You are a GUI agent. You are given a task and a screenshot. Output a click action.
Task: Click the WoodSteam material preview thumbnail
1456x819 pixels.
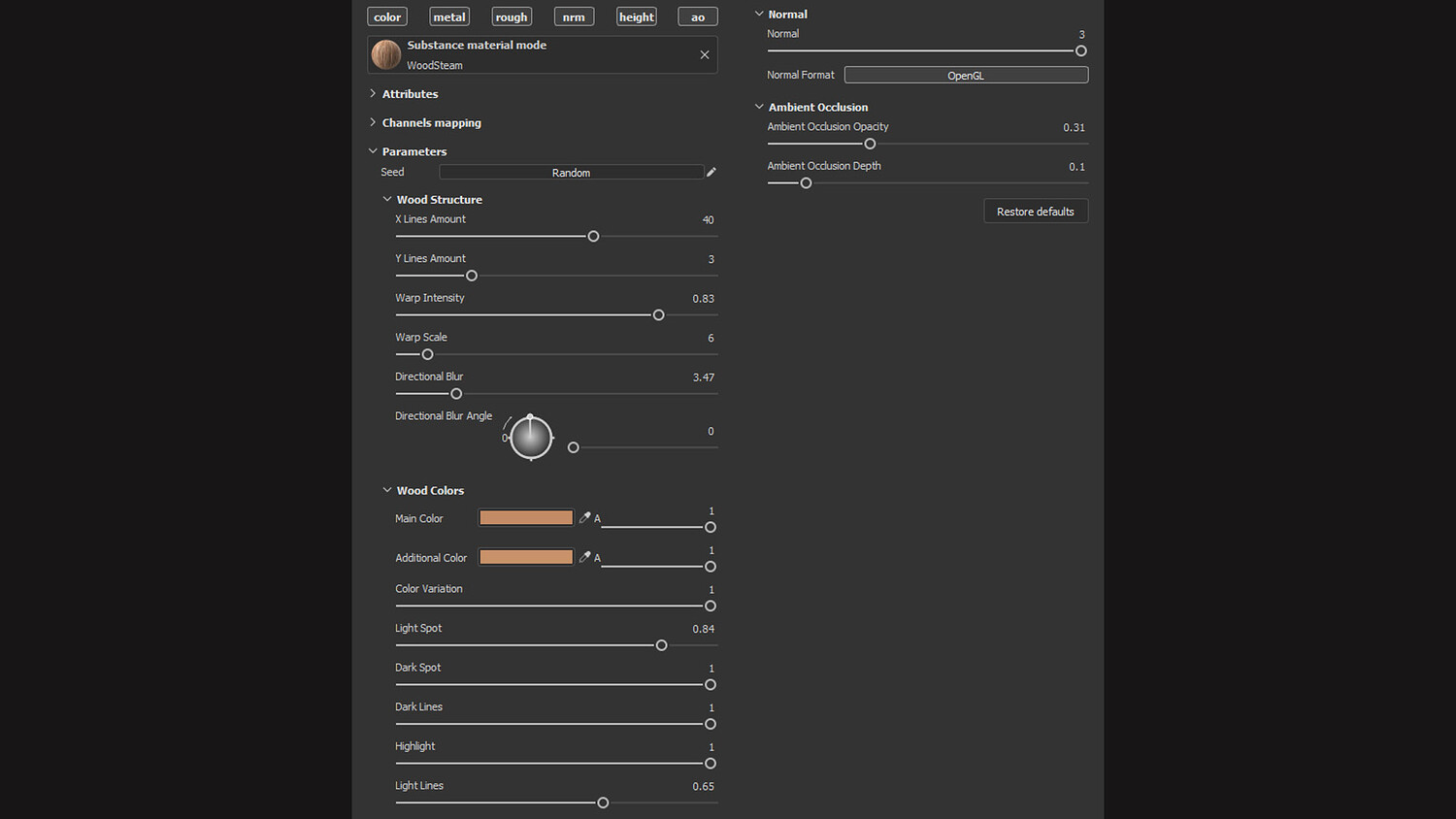click(386, 54)
